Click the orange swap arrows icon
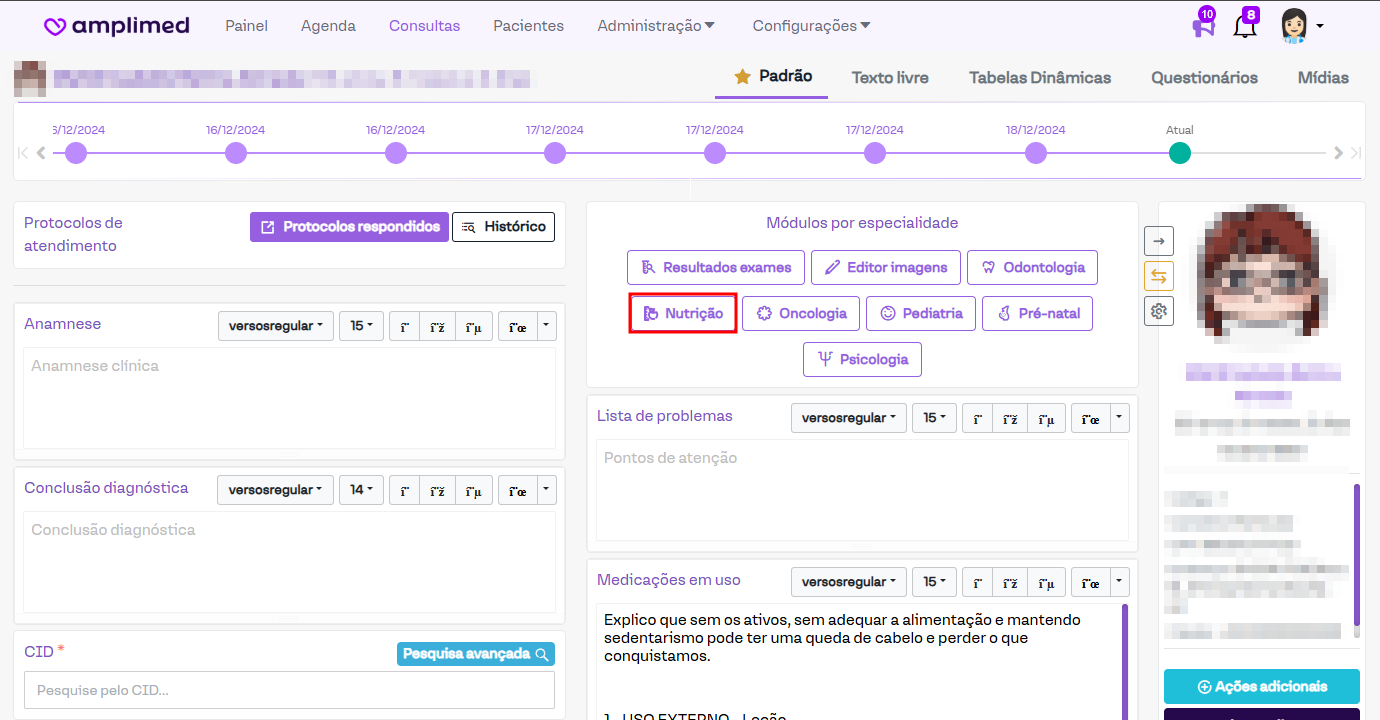The width and height of the screenshot is (1380, 720). [x=1159, y=276]
